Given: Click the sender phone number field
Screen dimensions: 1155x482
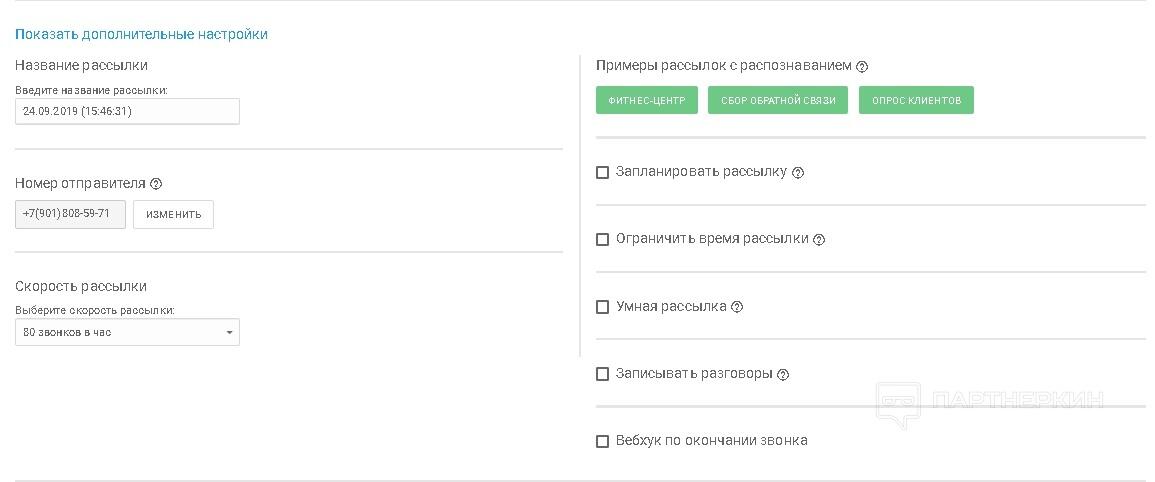Looking at the screenshot, I should point(70,214).
